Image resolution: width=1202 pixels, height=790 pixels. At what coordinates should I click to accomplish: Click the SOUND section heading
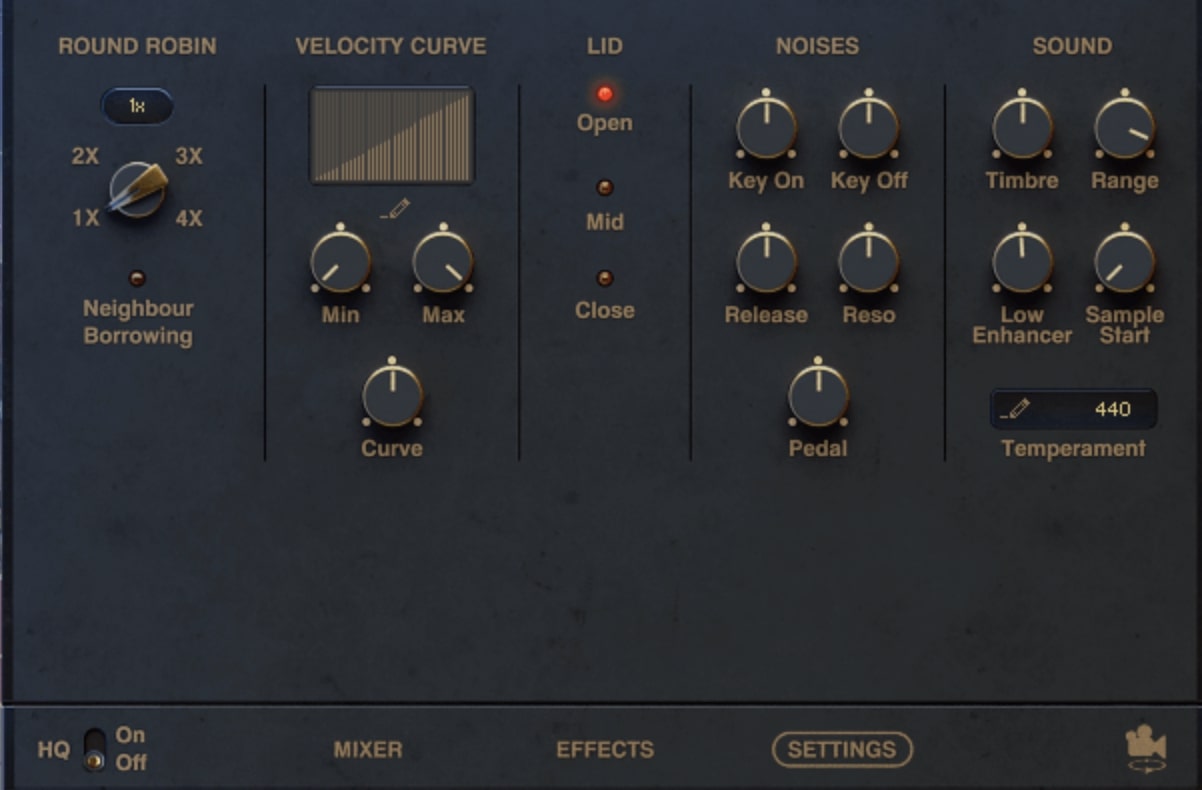pos(1072,46)
